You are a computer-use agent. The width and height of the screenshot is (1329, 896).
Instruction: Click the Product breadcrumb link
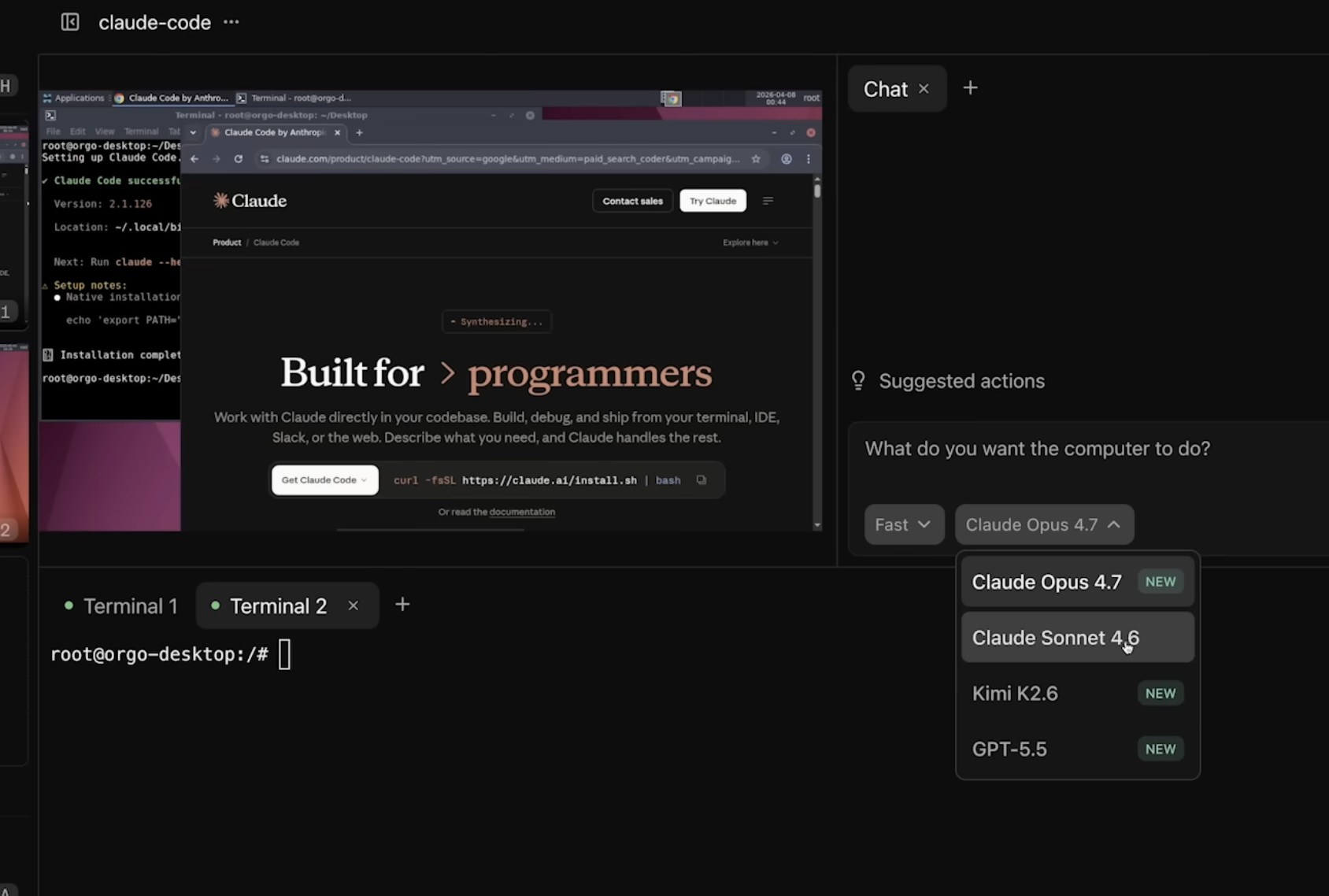227,243
